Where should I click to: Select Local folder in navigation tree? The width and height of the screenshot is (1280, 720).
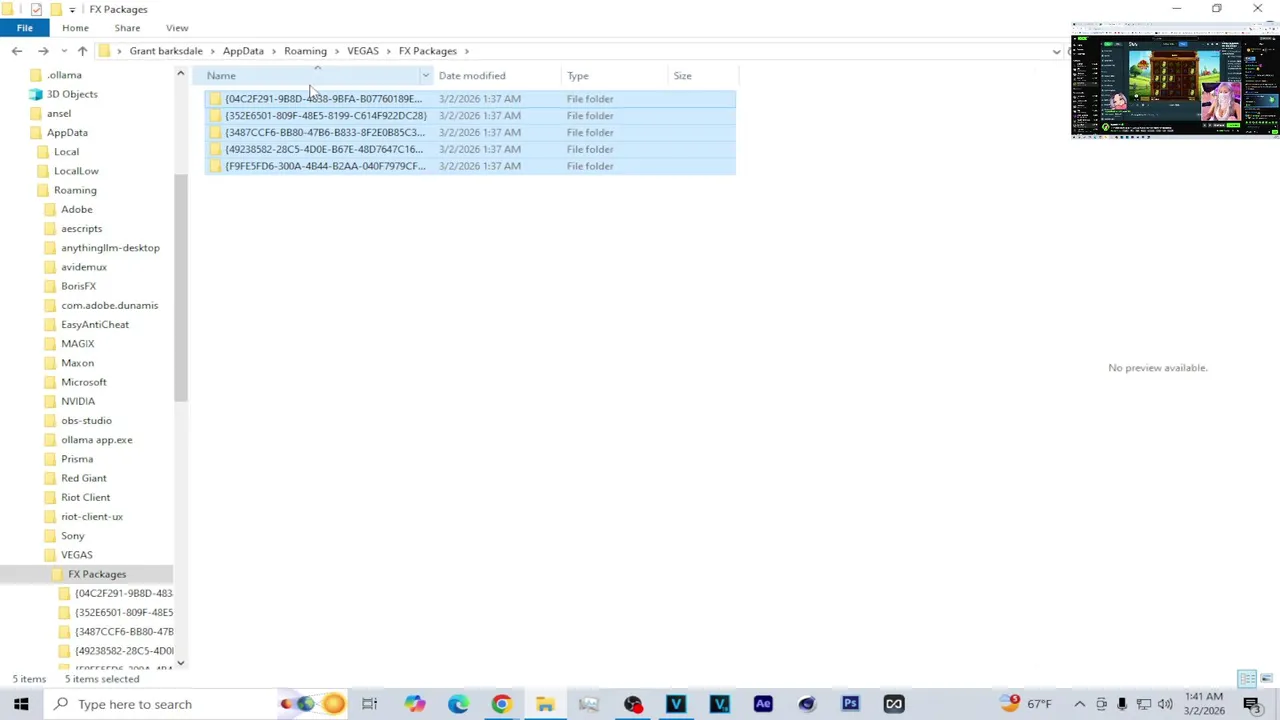(x=66, y=152)
